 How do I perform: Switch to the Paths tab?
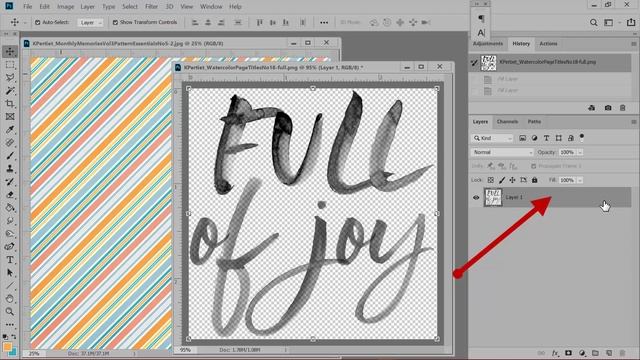point(534,122)
